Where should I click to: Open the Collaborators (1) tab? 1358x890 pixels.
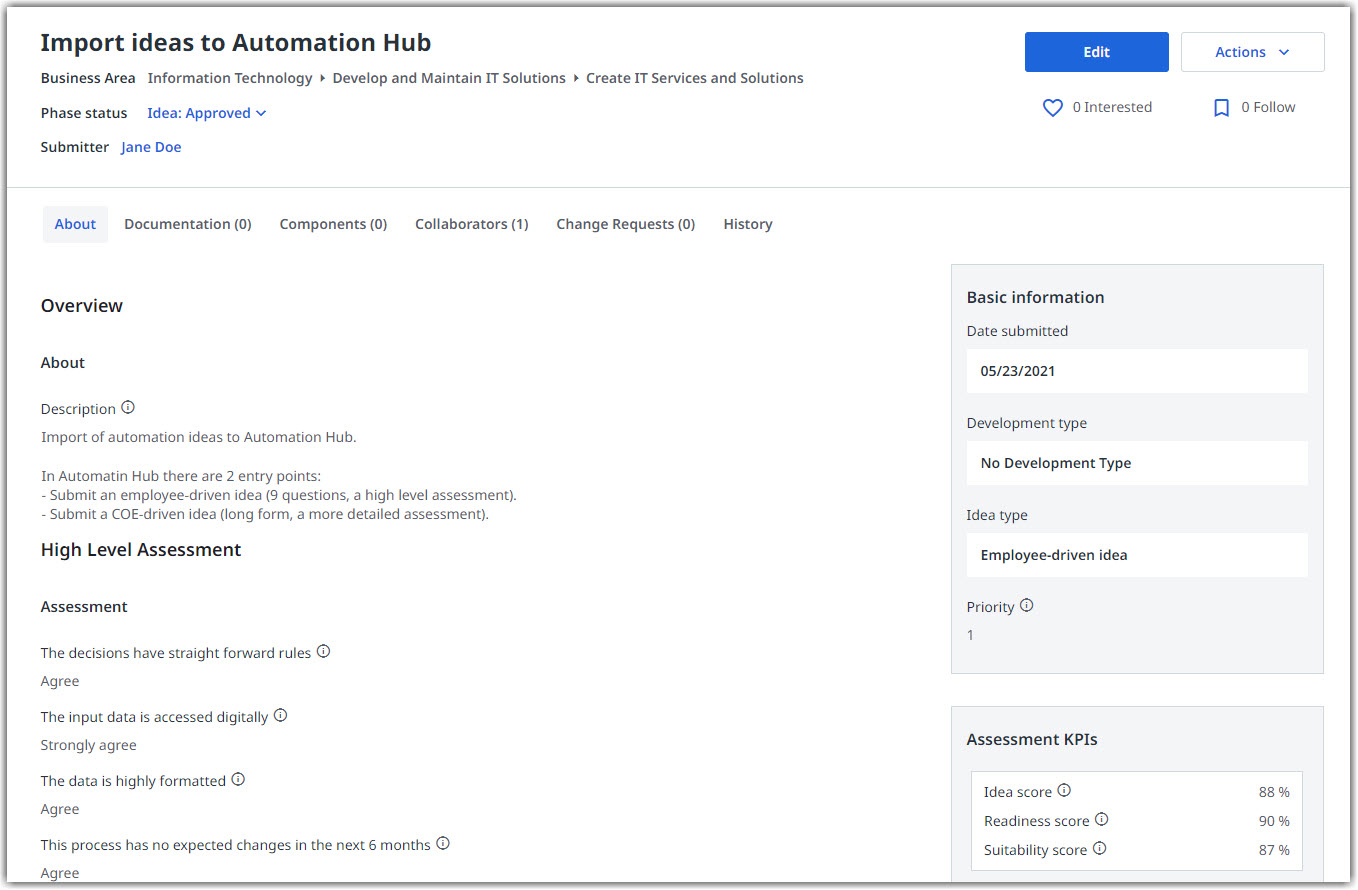coord(472,224)
